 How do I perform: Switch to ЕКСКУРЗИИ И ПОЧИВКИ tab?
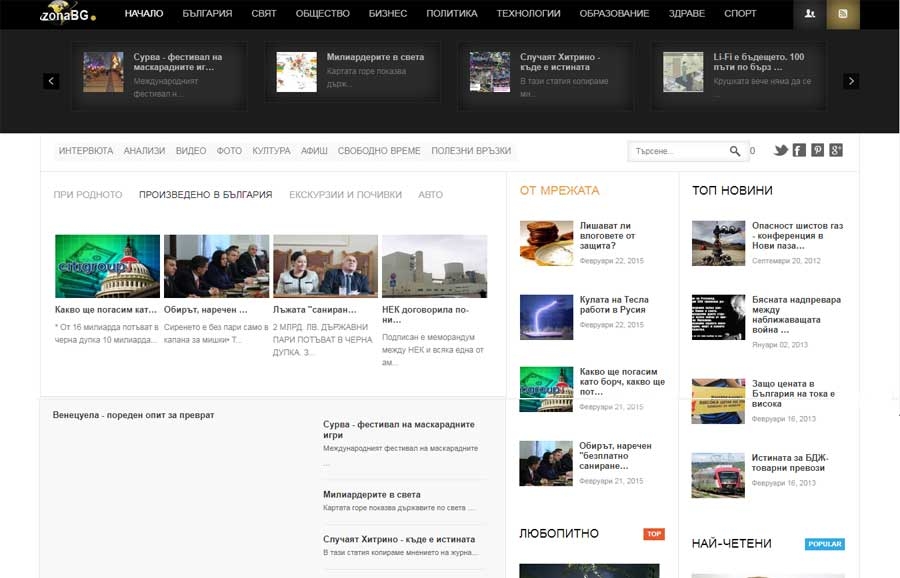(x=346, y=195)
